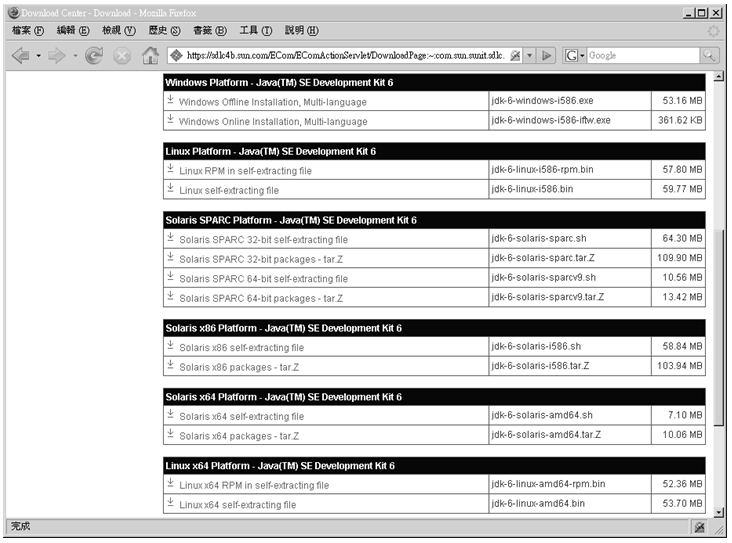Download Solaris SPARC 64-bit self-extracting file
732x543 pixels.
tap(264, 279)
